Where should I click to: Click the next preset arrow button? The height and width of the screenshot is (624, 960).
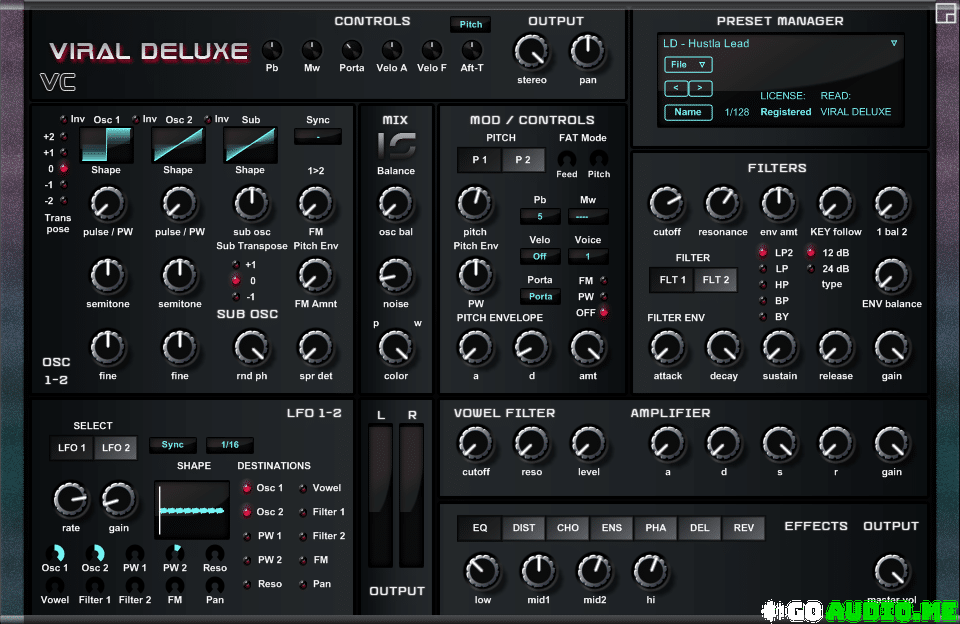tap(700, 88)
